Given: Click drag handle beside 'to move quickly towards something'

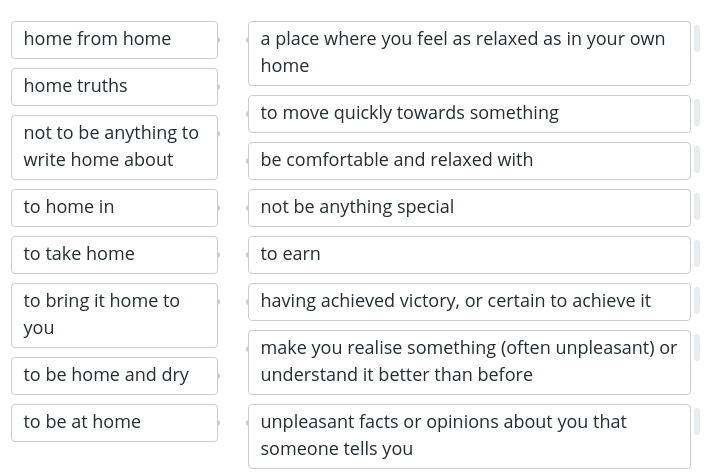Looking at the screenshot, I should click(697, 114).
